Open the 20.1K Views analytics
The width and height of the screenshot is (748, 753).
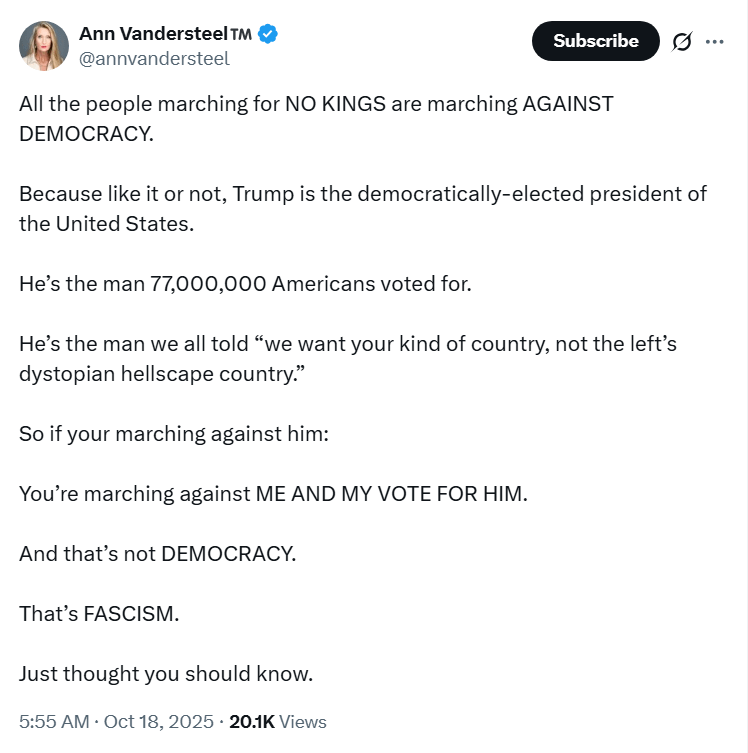pyautogui.click(x=278, y=721)
